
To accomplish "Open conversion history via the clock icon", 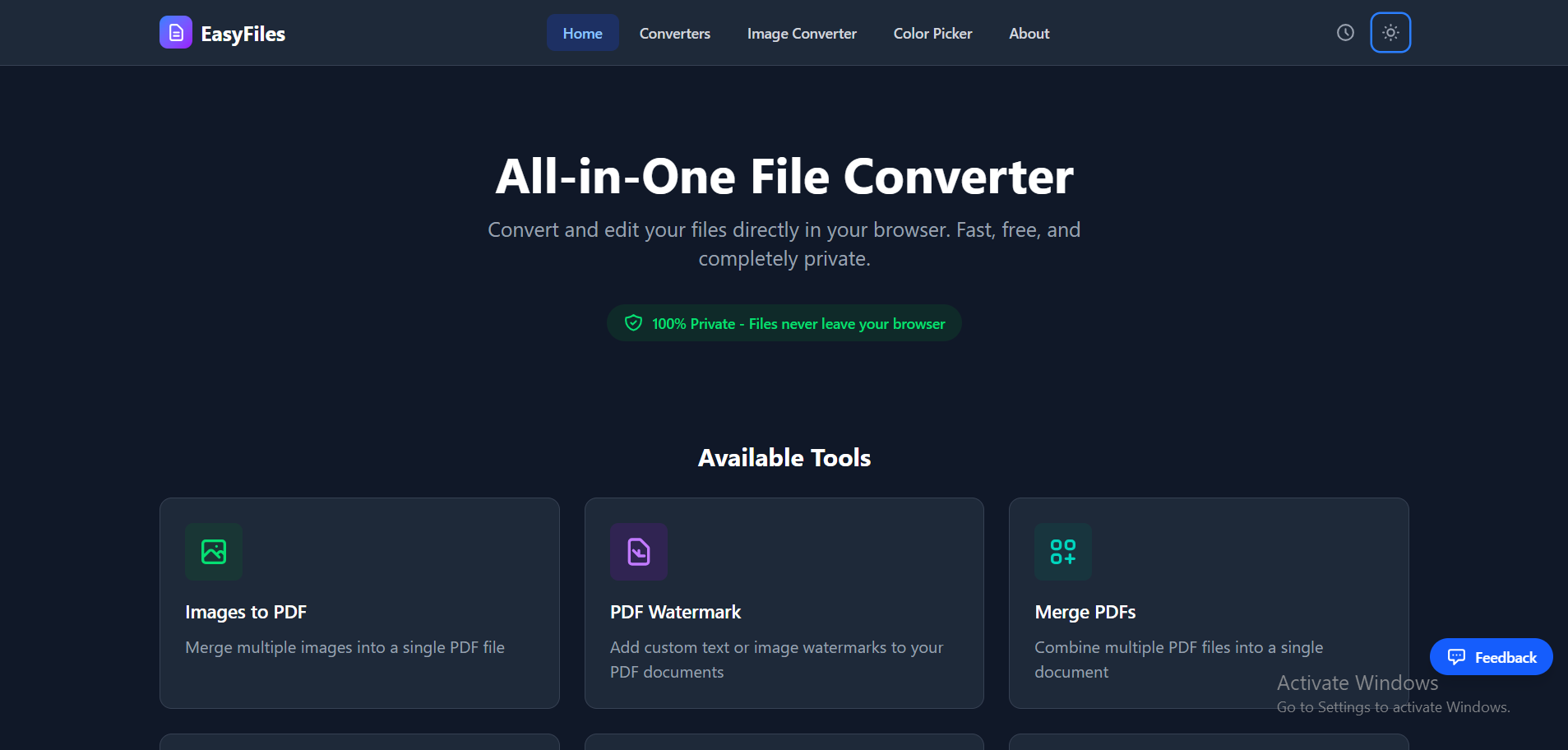I will (x=1344, y=33).
